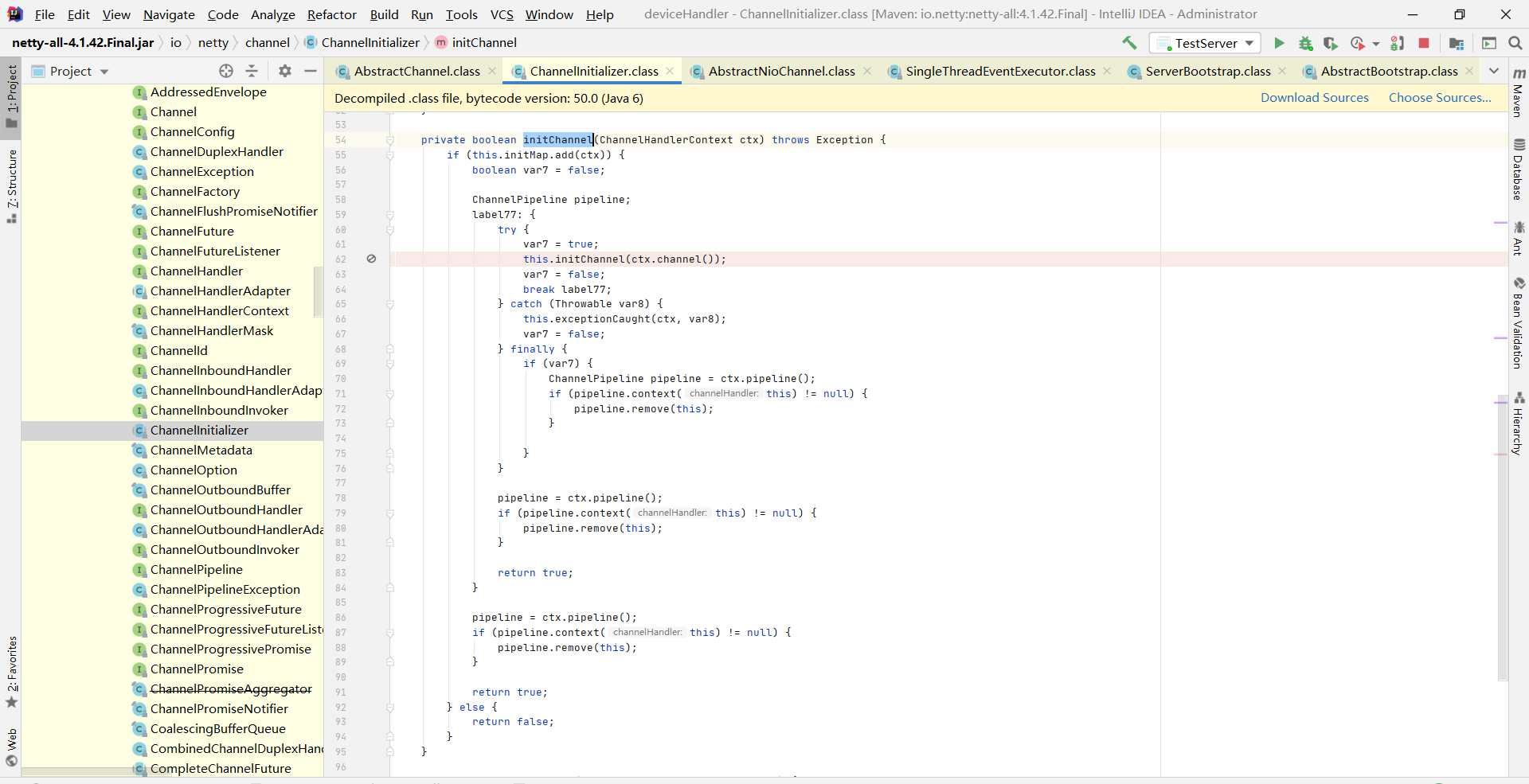Open the Hierarchy tool window
This screenshot has width=1529, height=784.
coord(1519,423)
